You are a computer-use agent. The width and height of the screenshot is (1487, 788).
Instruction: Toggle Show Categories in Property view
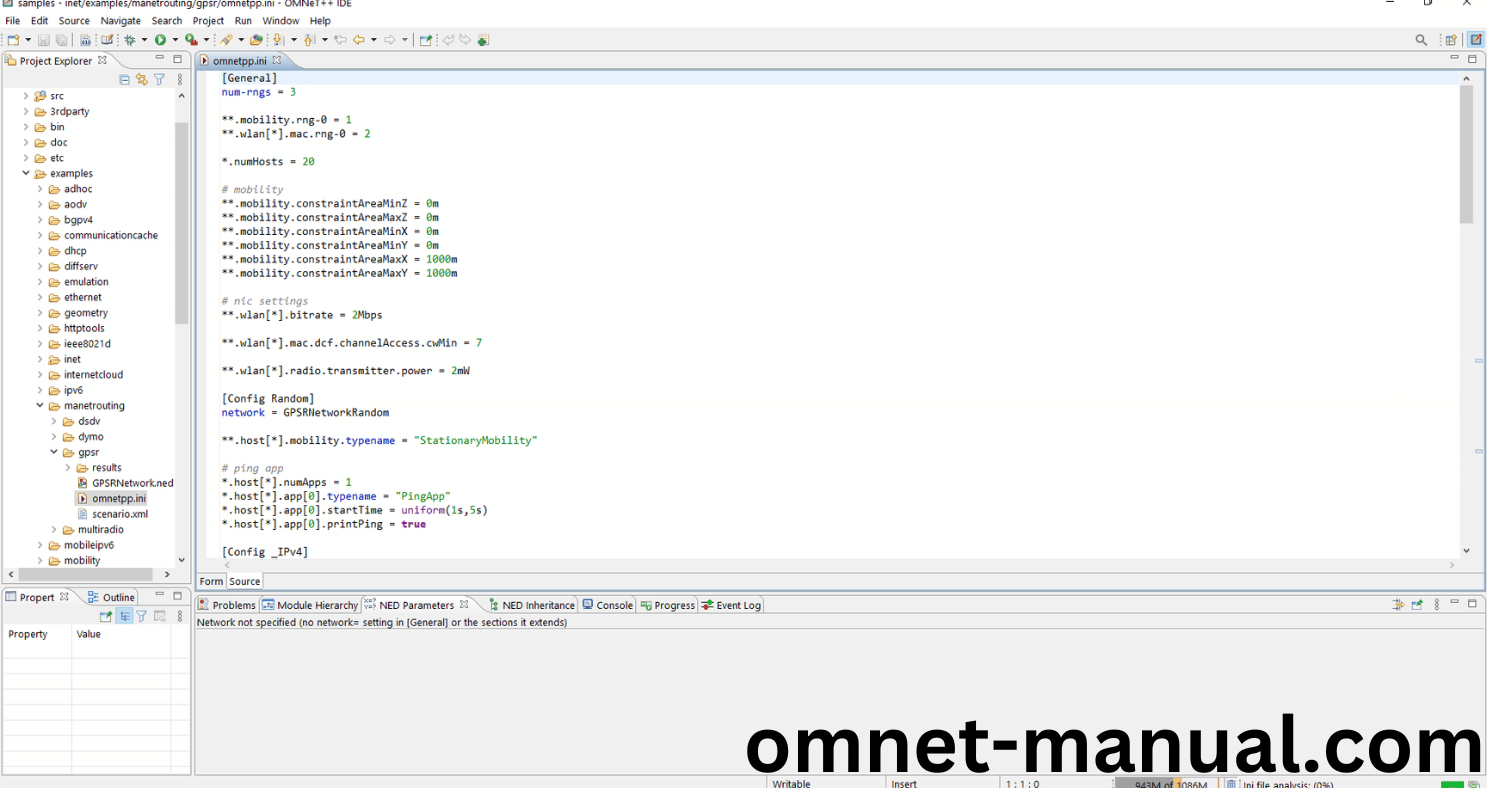[x=124, y=616]
